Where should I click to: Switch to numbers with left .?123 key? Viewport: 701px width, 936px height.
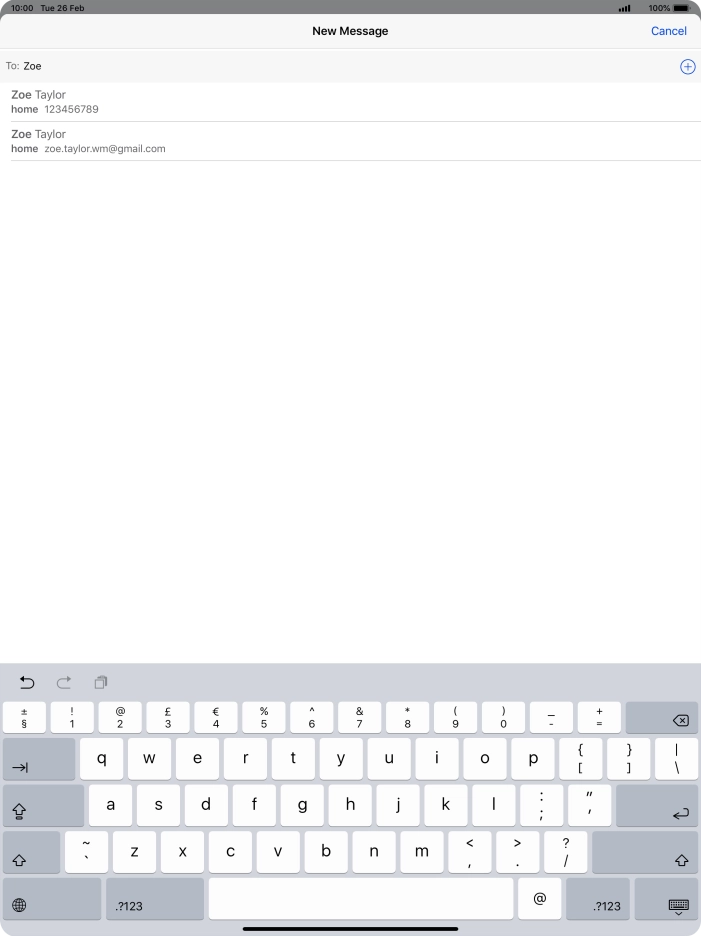coord(154,899)
